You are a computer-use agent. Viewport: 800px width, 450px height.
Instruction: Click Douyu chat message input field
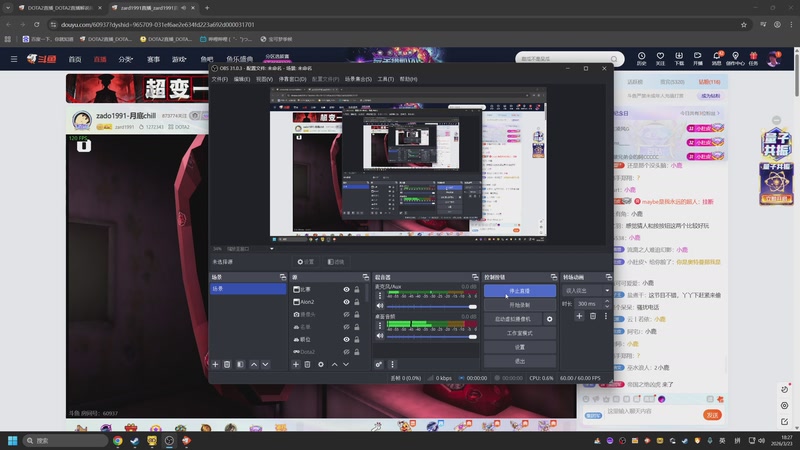coord(652,411)
